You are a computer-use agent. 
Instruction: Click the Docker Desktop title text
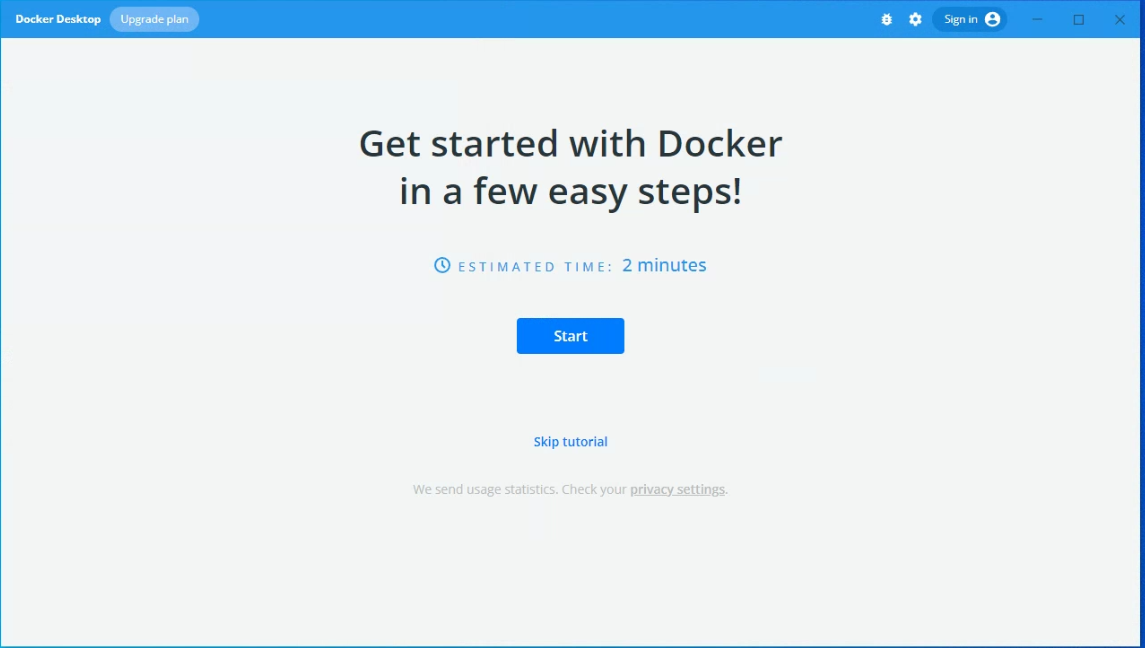tap(58, 20)
